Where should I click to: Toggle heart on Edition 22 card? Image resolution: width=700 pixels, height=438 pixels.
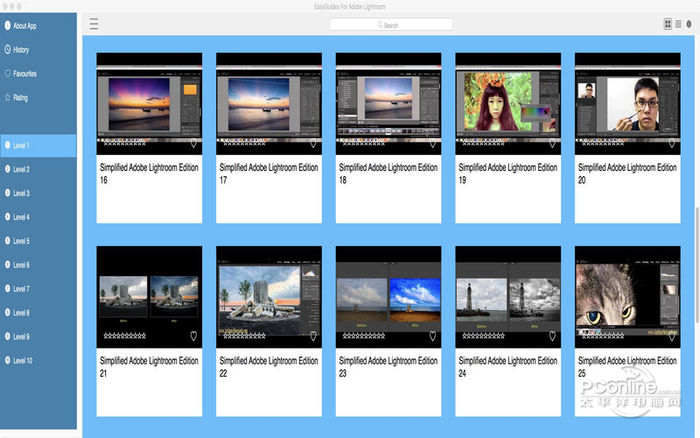[x=313, y=336]
